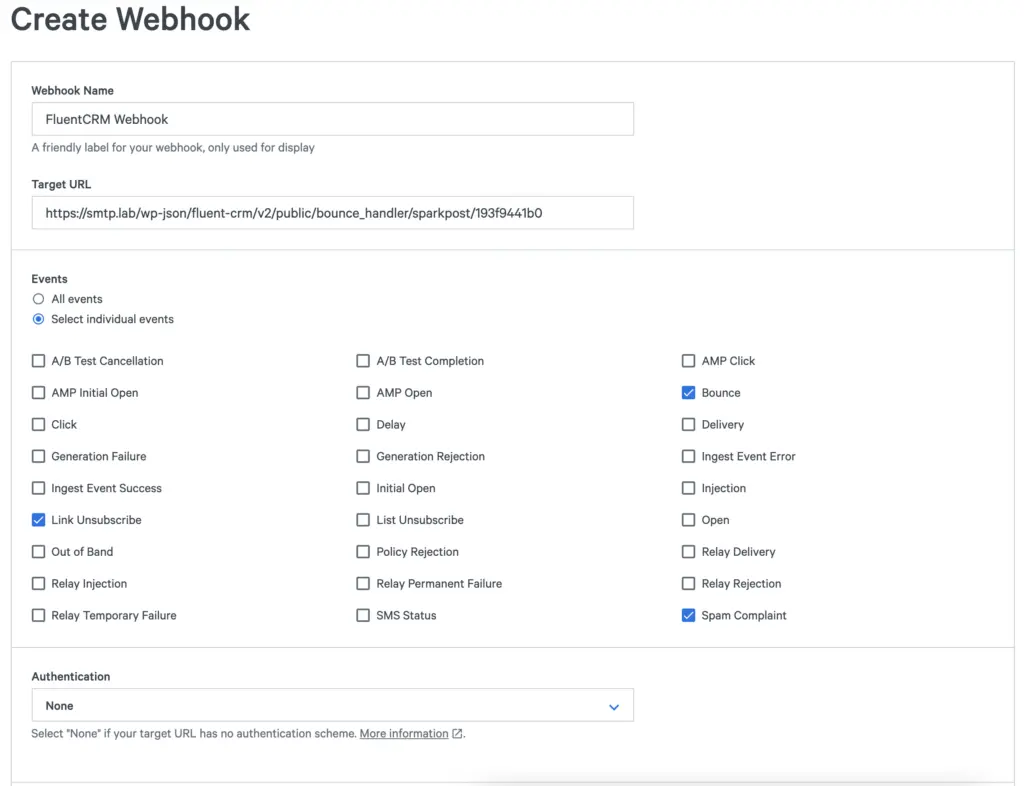The width and height of the screenshot is (1024, 786).
Task: Check the SMS Status checkbox
Action: [x=363, y=616]
